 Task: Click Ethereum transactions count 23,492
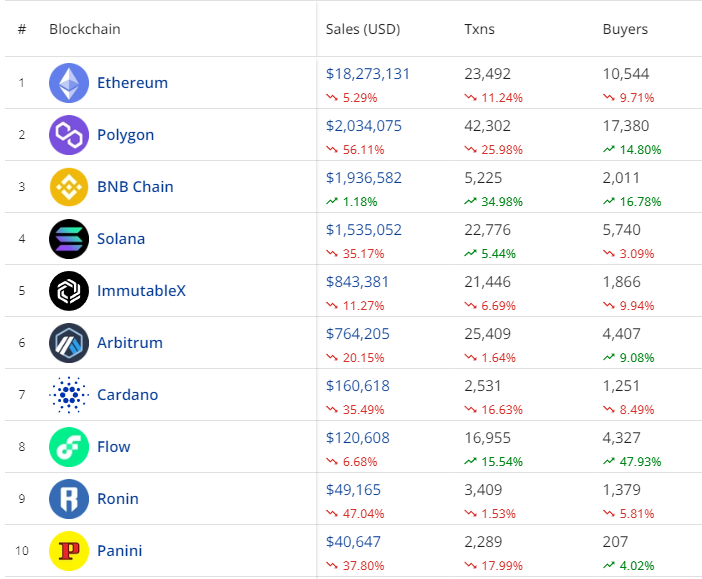pyautogui.click(x=488, y=73)
